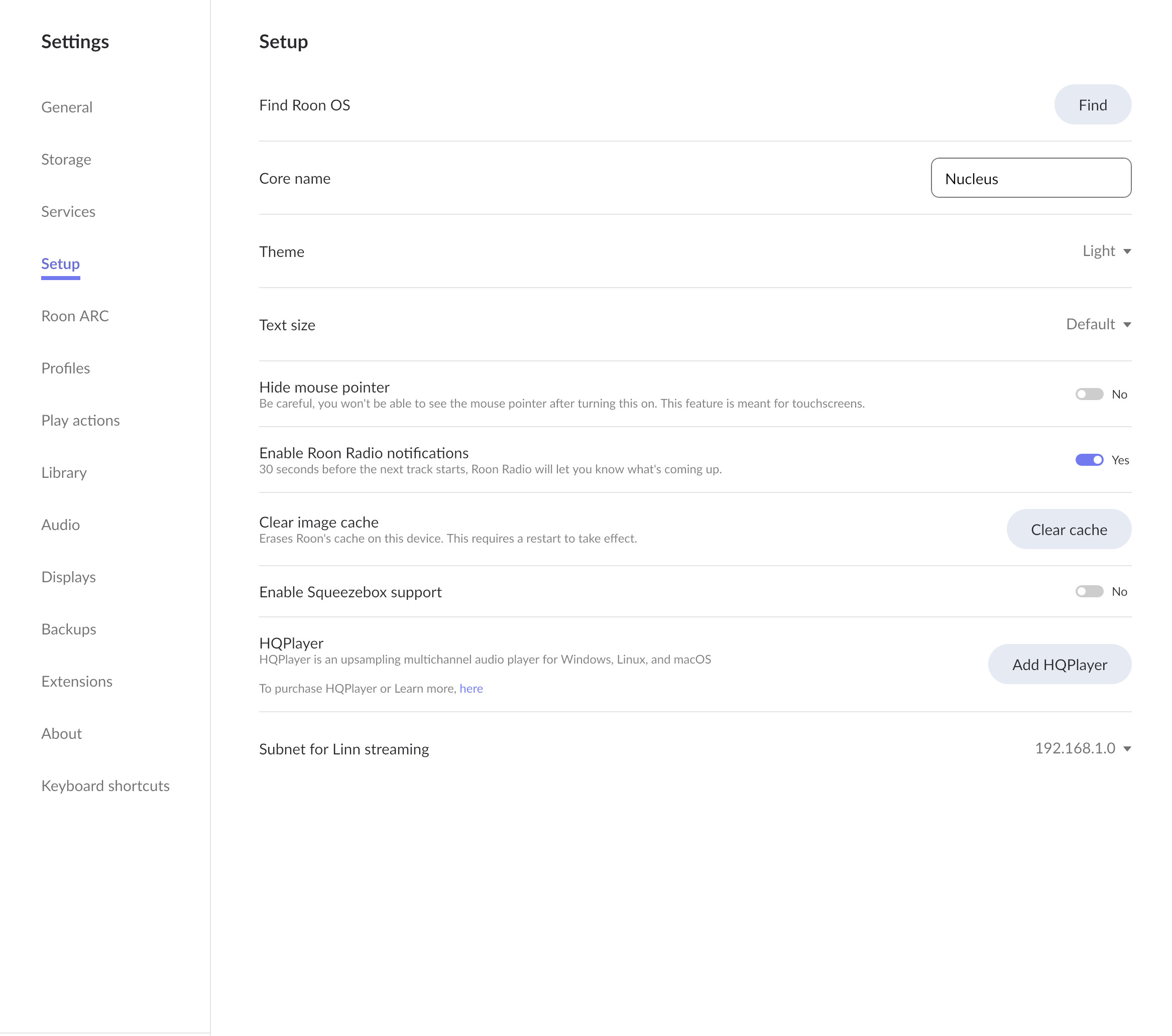The image size is (1172, 1036).
Task: Open the Theme dropdown
Action: (1106, 251)
